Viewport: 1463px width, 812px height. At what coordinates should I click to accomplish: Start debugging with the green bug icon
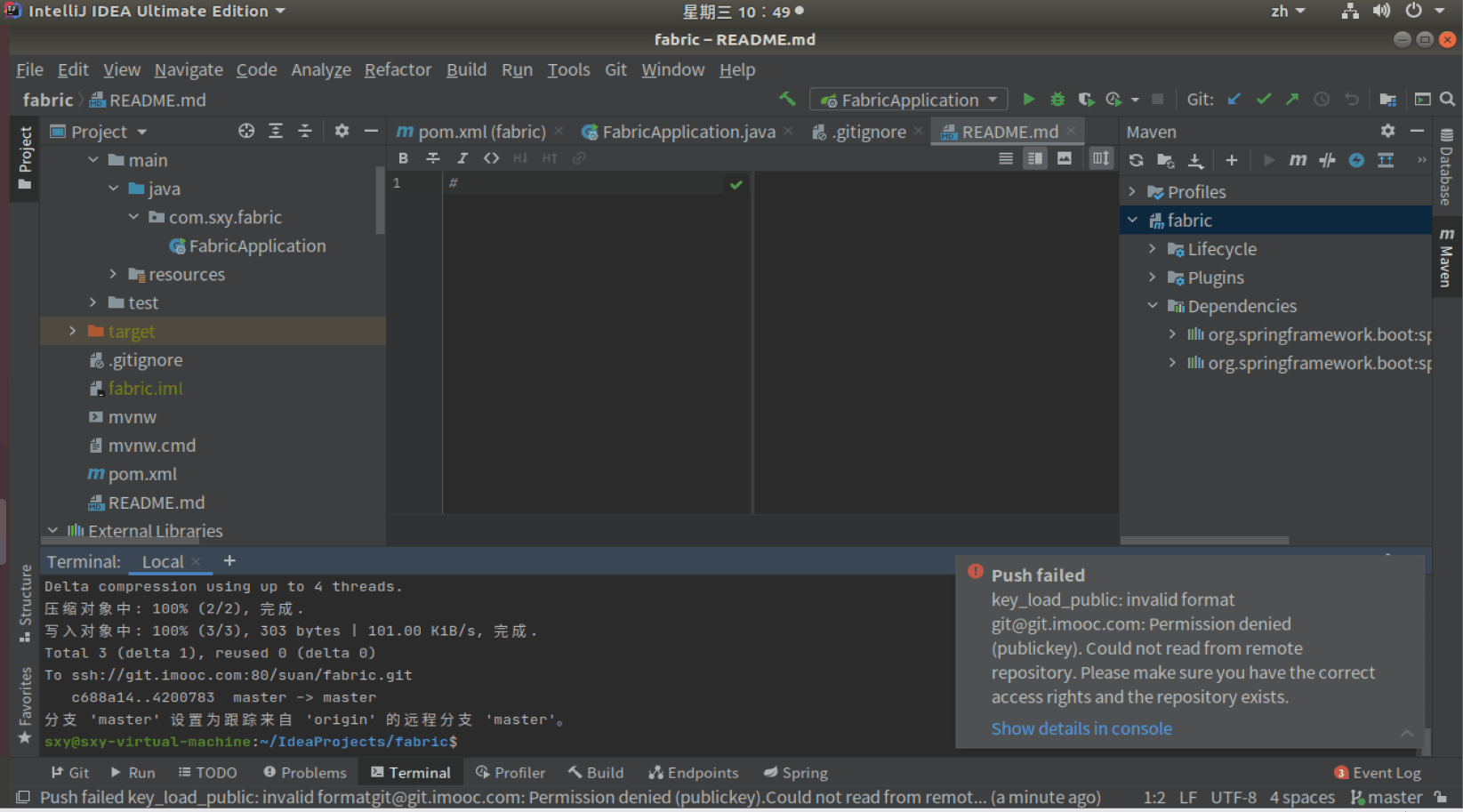point(1057,99)
